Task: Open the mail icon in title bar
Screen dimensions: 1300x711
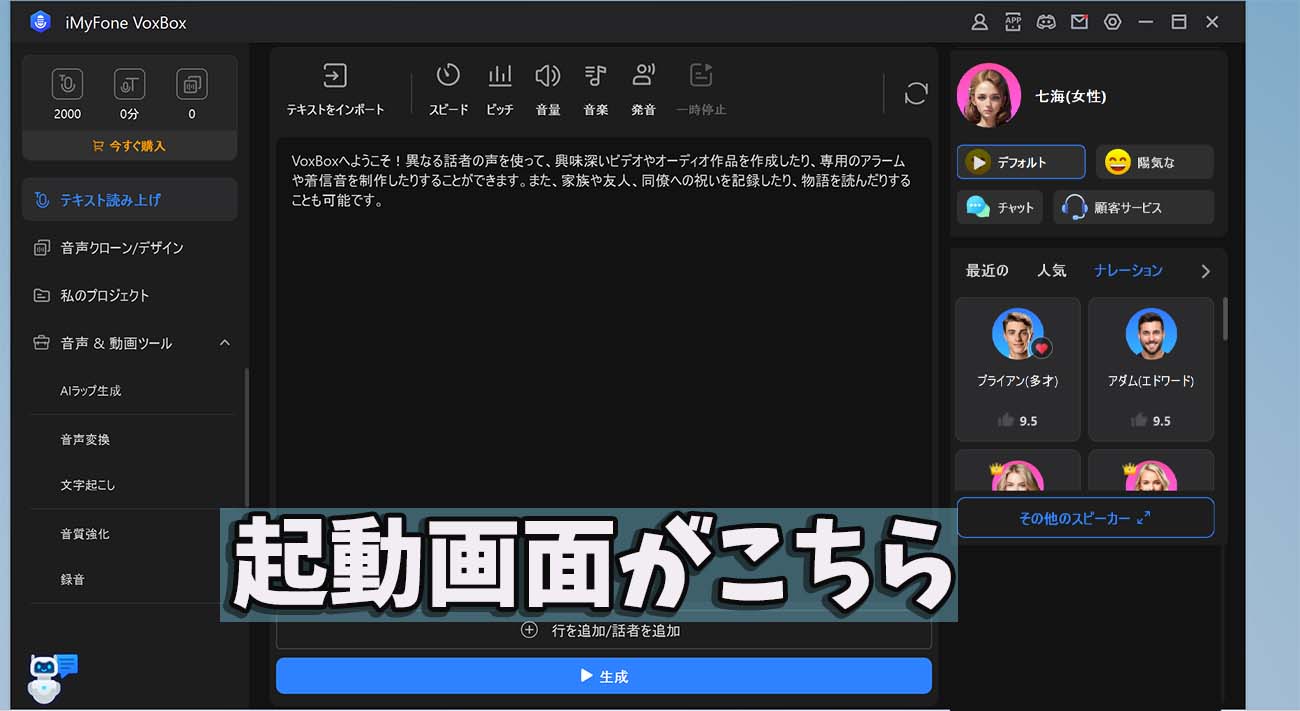Action: [1079, 22]
